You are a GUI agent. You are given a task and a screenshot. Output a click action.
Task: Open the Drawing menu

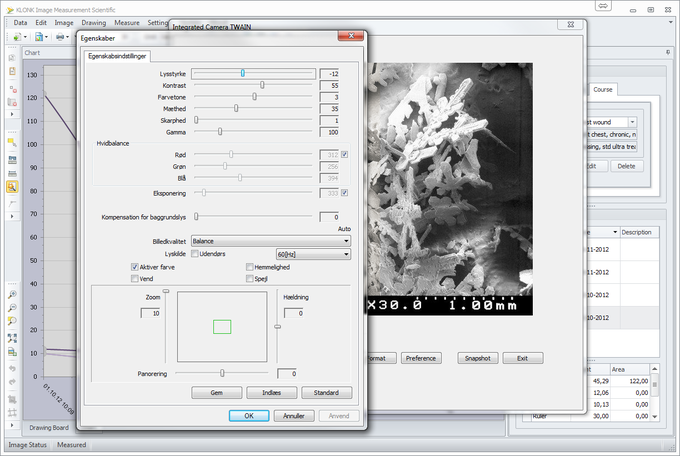click(x=94, y=23)
